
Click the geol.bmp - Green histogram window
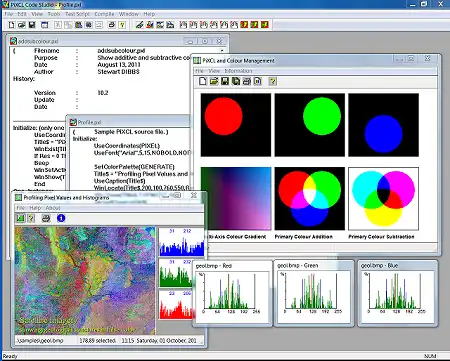pos(314,293)
